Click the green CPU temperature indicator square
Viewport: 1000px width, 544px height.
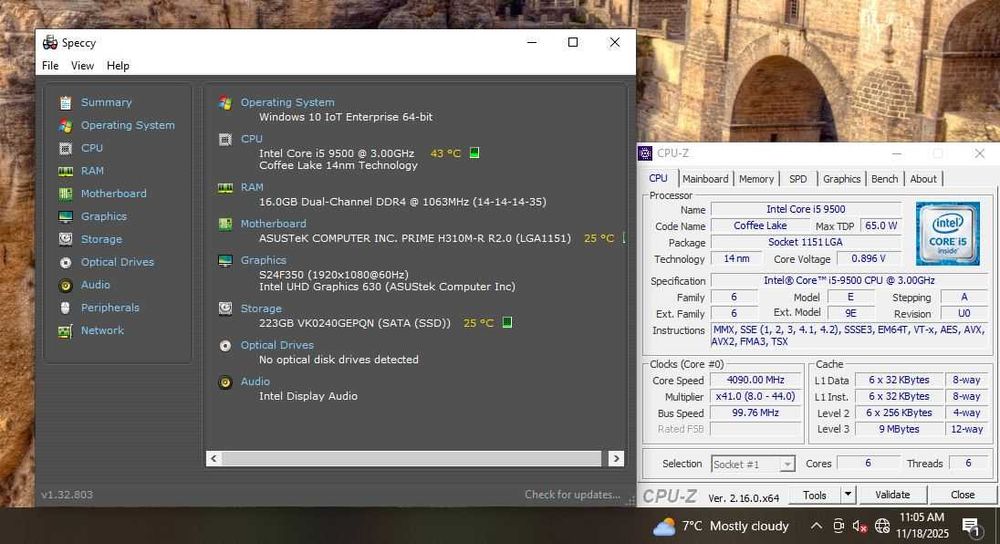(474, 152)
